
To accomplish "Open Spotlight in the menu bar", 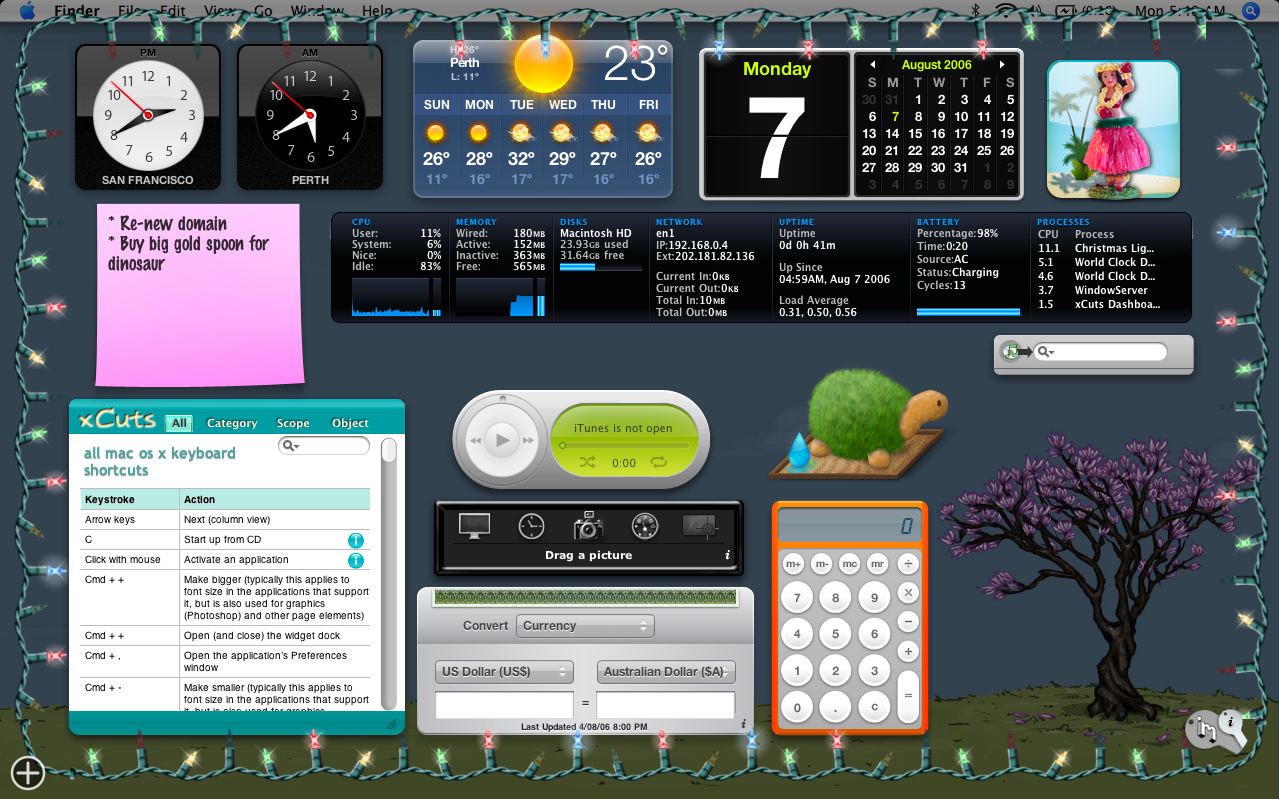I will coord(1250,11).
